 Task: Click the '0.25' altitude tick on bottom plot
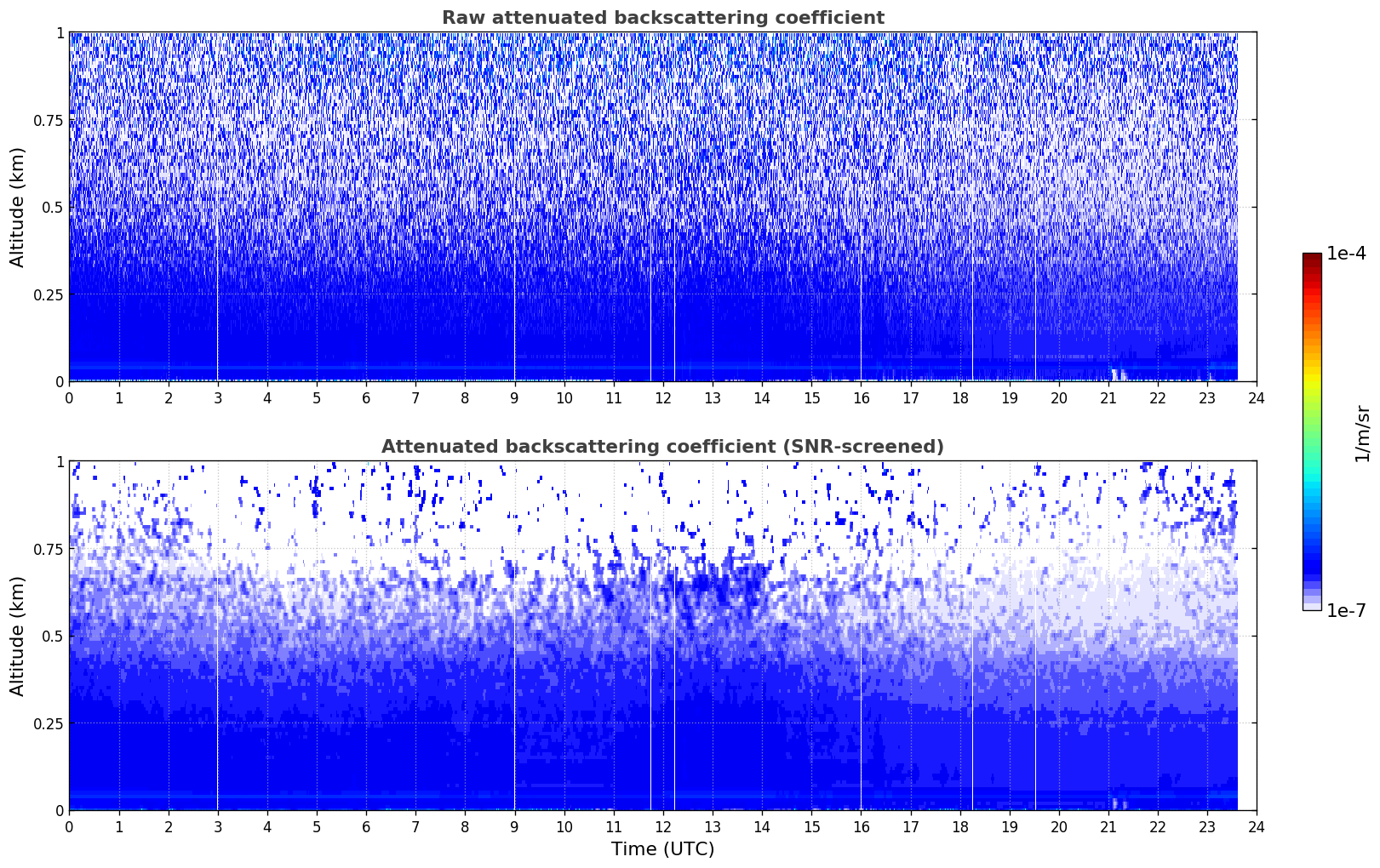[x=49, y=723]
